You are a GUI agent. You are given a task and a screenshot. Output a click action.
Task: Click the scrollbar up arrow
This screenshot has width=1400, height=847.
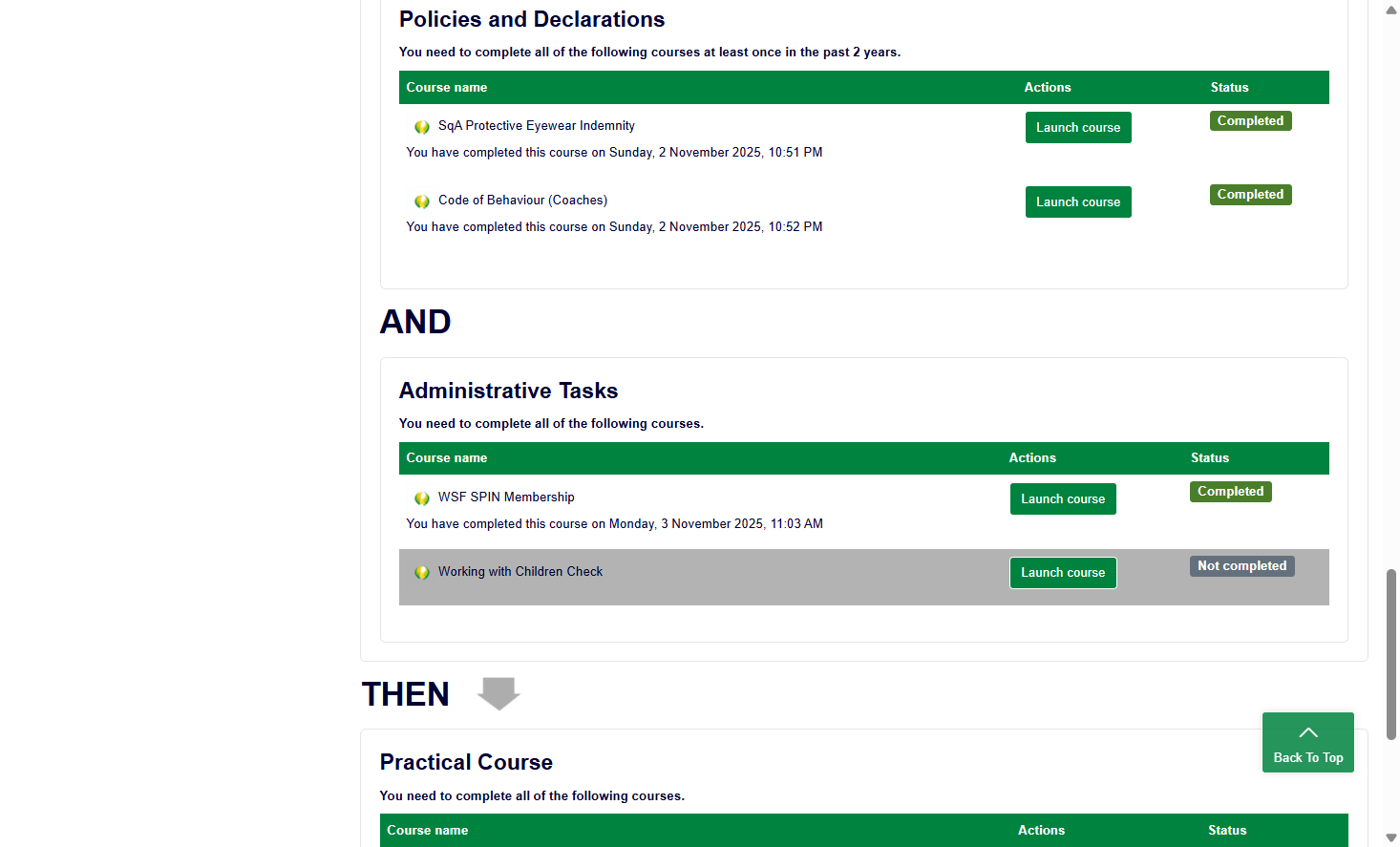(1391, 10)
